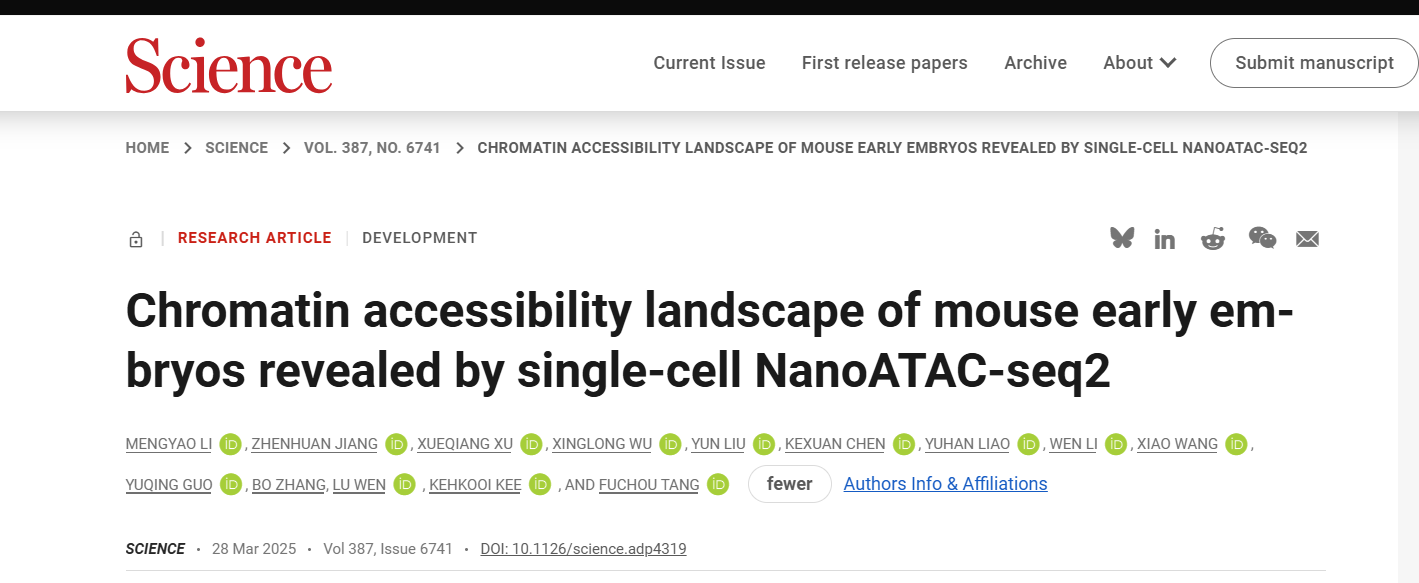Viewport: 1419px width, 583px height.
Task: Expand the About dropdown menu
Action: [1140, 63]
